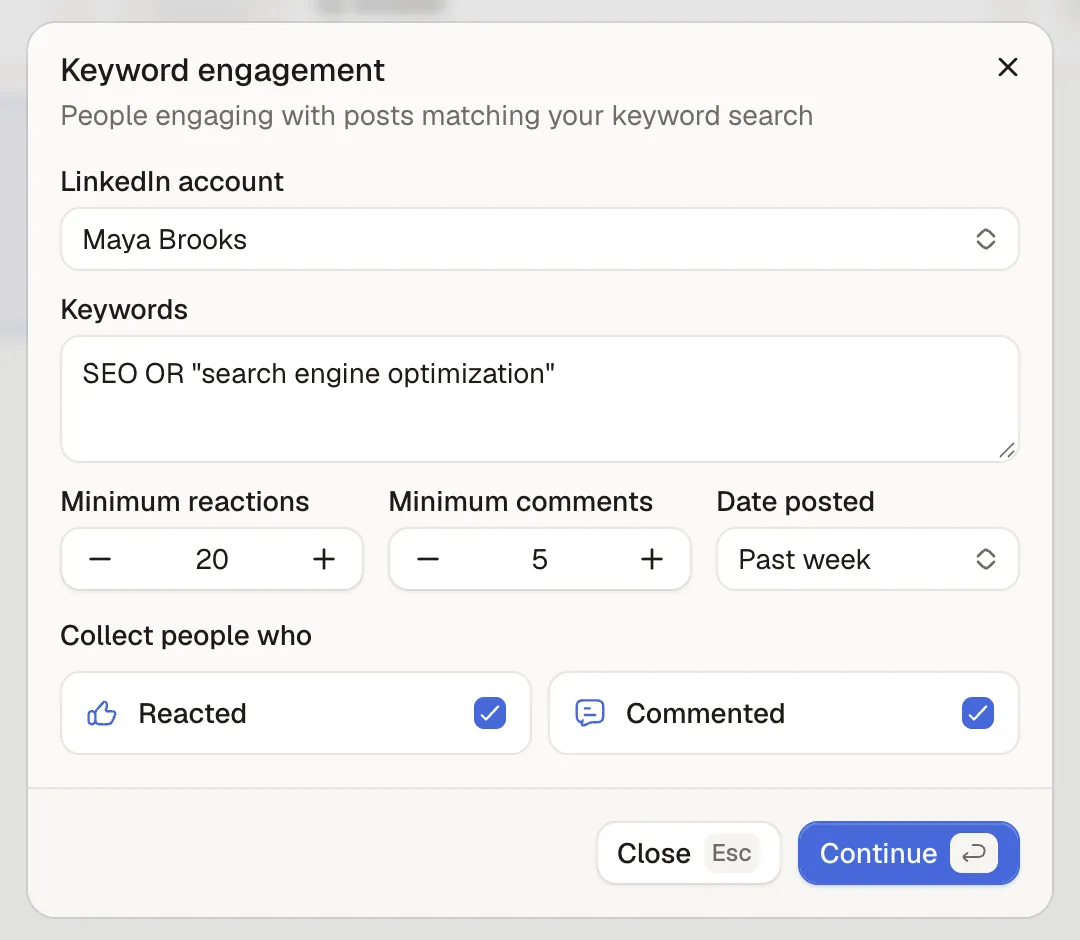This screenshot has width=1080, height=940.
Task: Click the Esc key badge on Close
Action: (x=731, y=853)
